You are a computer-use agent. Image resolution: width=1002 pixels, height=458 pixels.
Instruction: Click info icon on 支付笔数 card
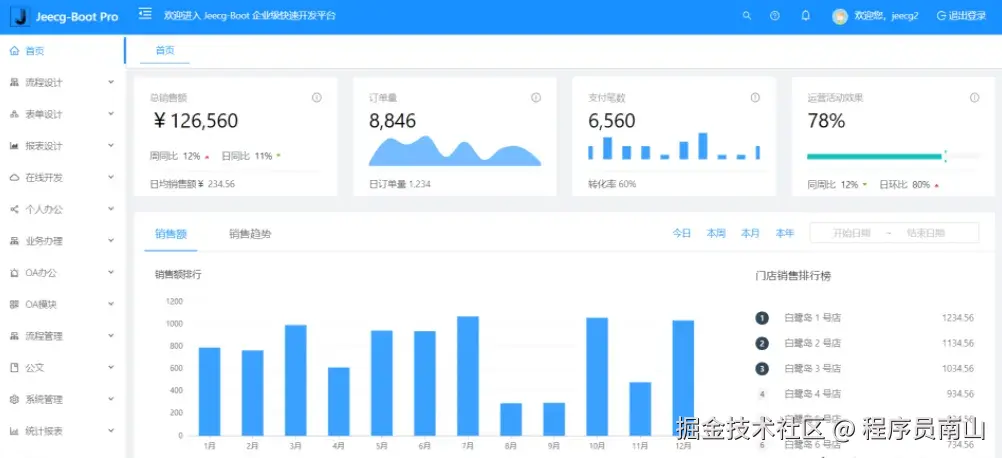click(x=755, y=98)
